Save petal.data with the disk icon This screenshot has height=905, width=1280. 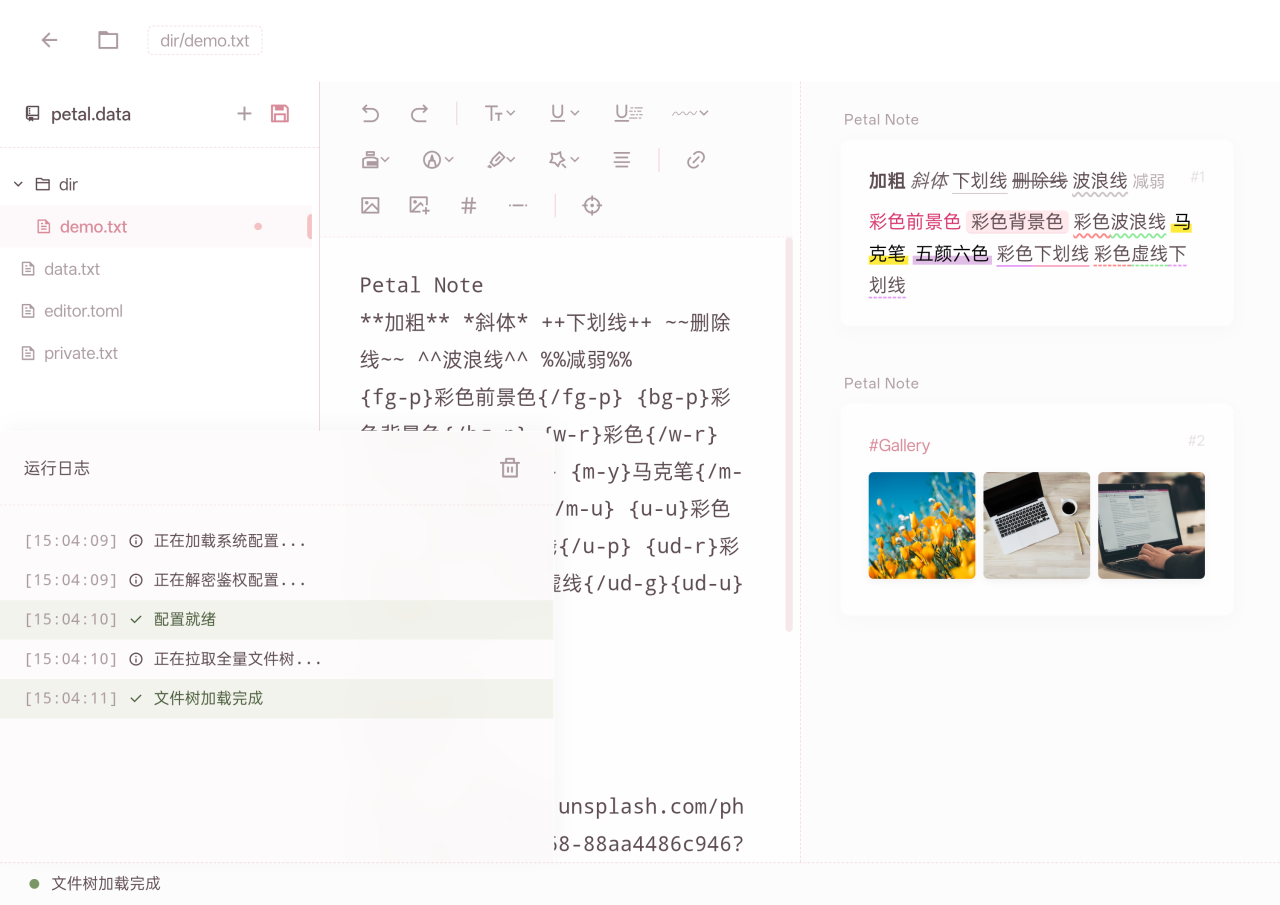[x=279, y=113]
